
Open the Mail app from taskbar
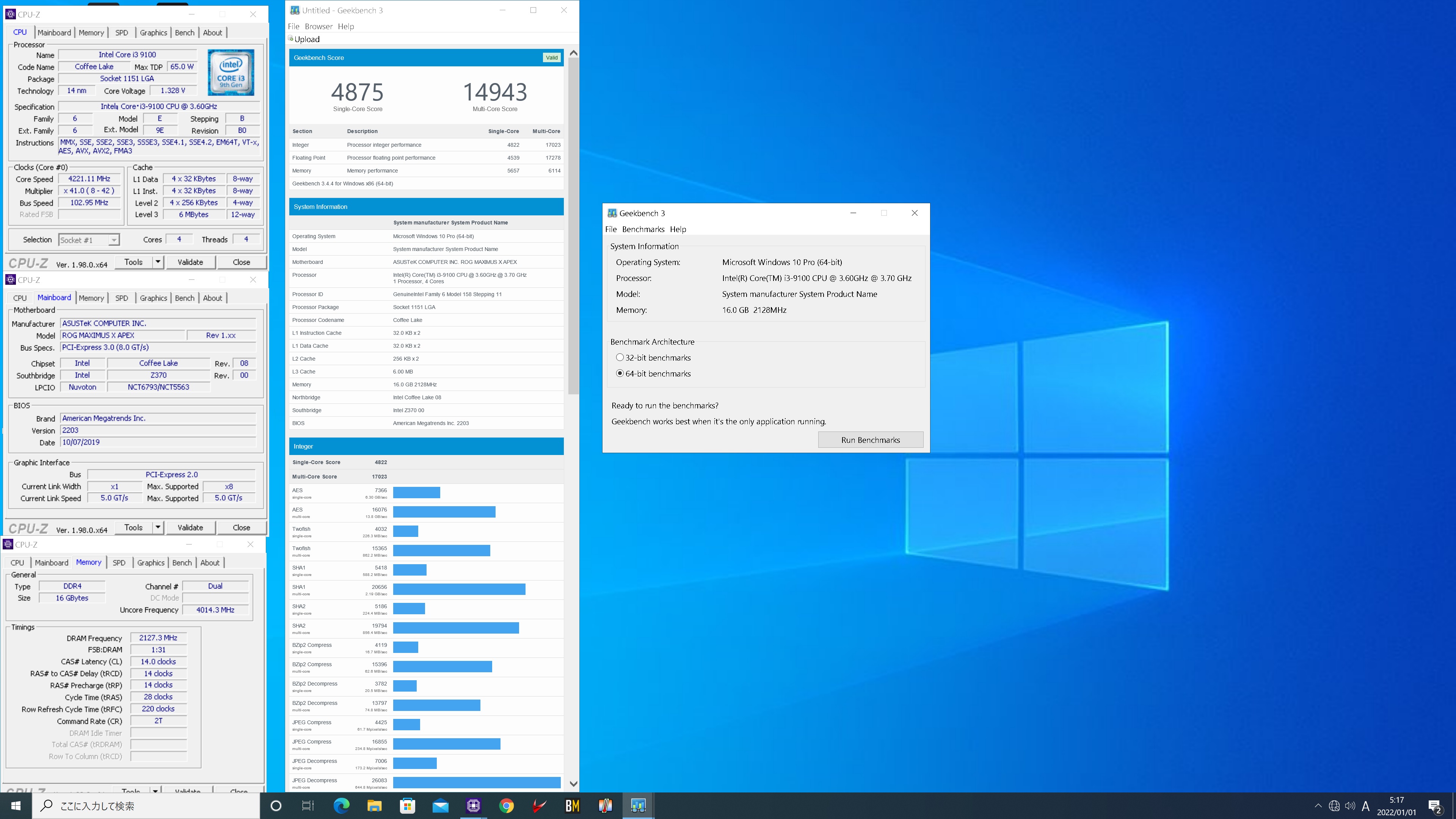[440, 805]
